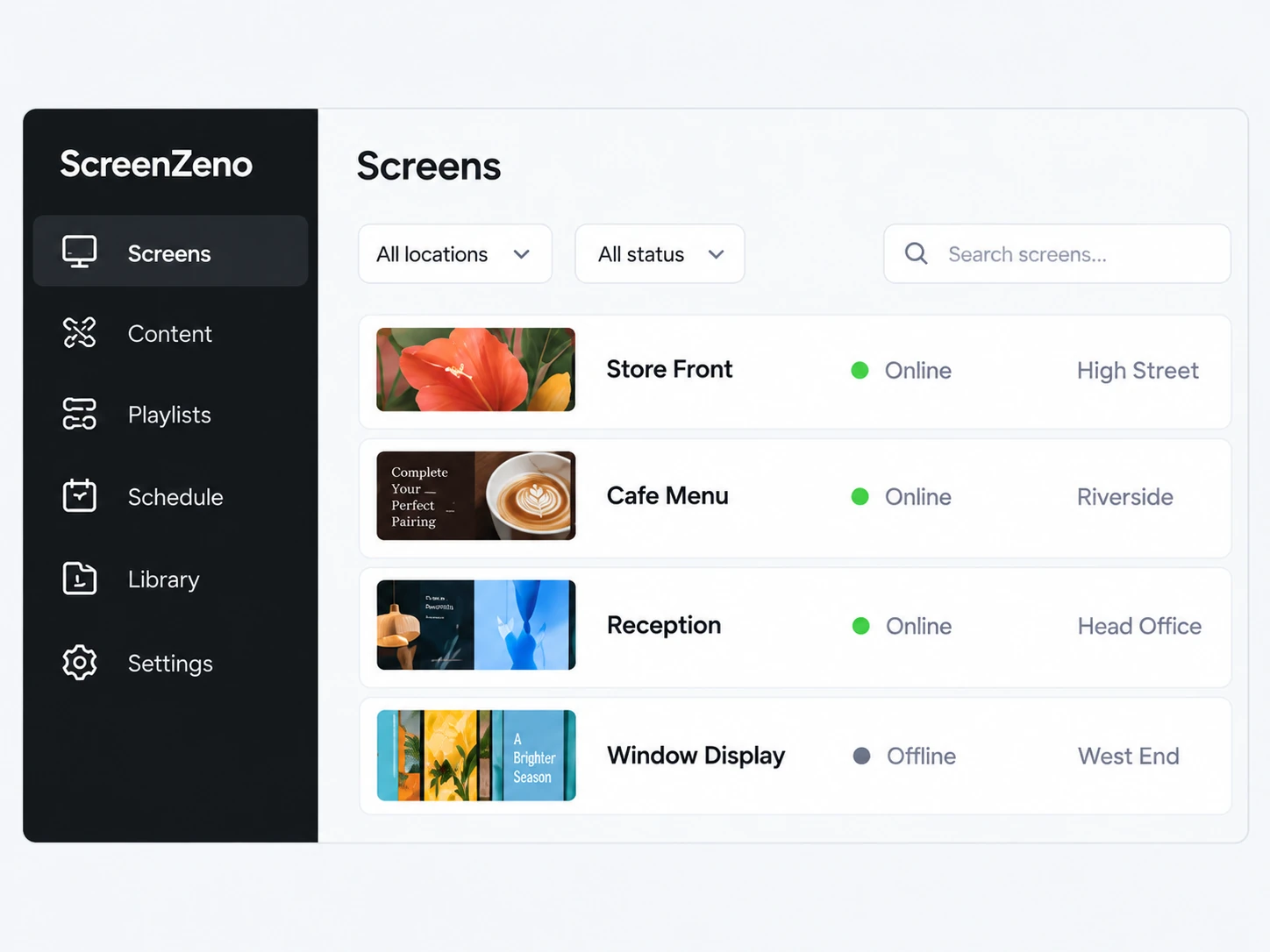
Task: Open the Schedule menu item
Action: click(170, 496)
